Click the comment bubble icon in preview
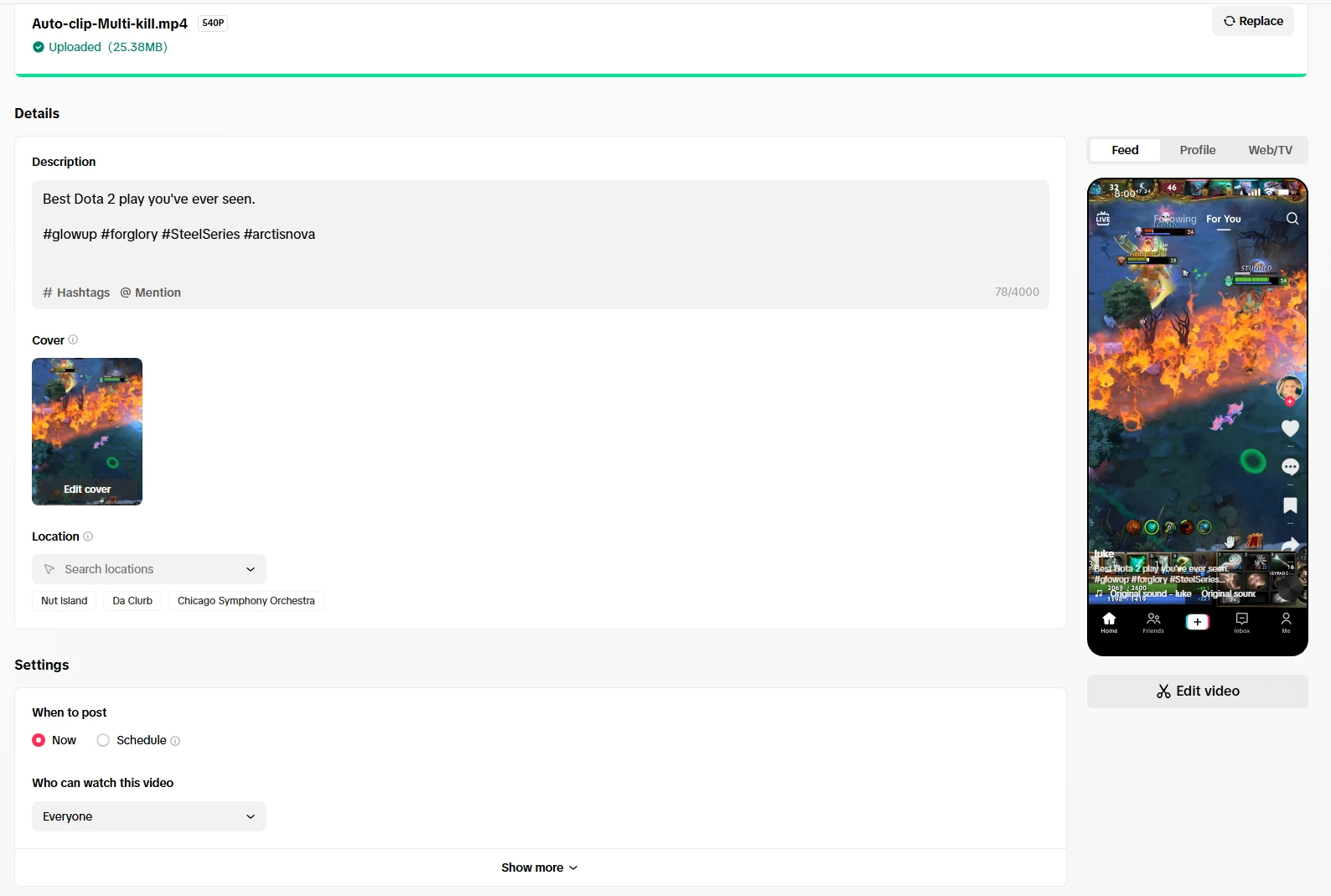 (x=1290, y=467)
